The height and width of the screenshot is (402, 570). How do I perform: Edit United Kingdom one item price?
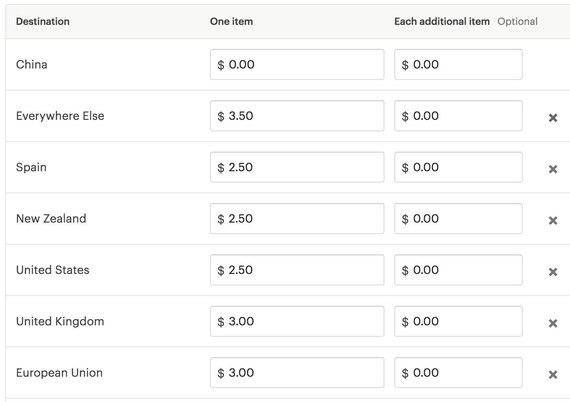coord(297,321)
